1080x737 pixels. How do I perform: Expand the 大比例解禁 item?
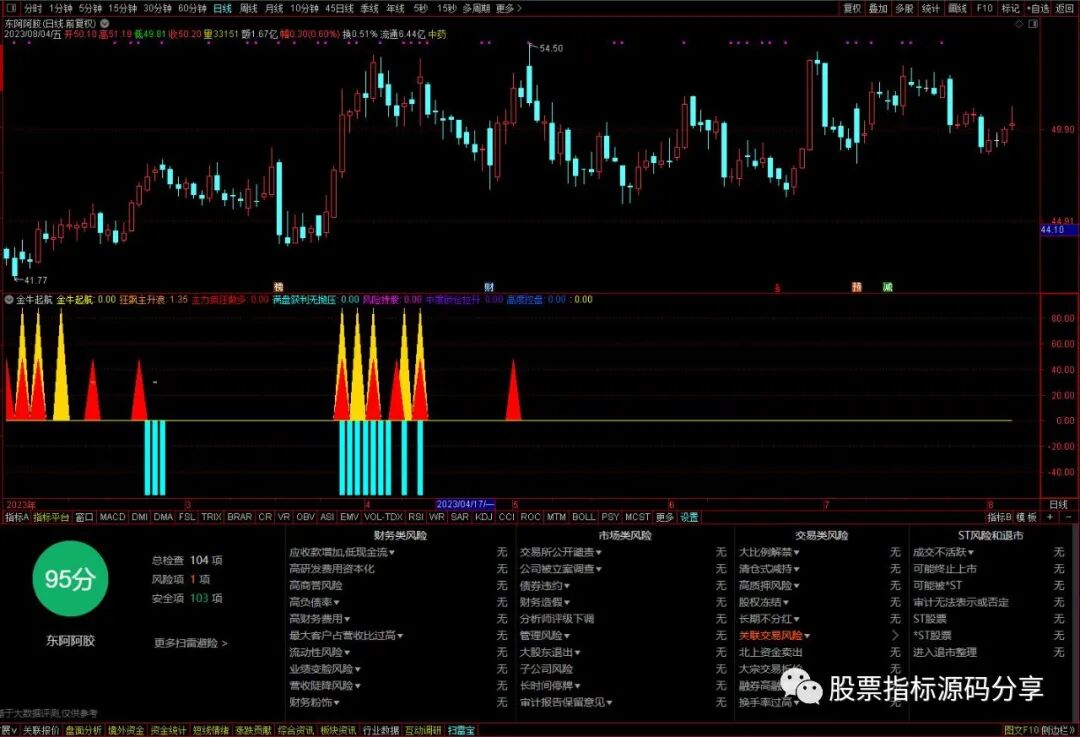pyautogui.click(x=769, y=552)
